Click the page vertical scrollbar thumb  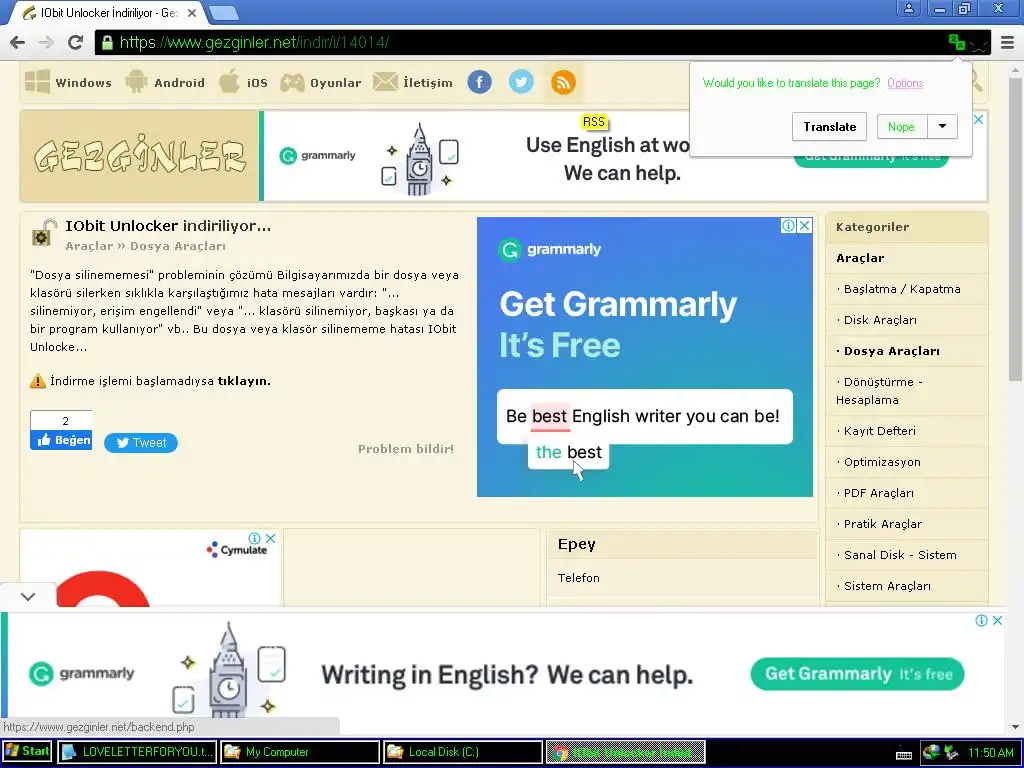tap(1015, 229)
